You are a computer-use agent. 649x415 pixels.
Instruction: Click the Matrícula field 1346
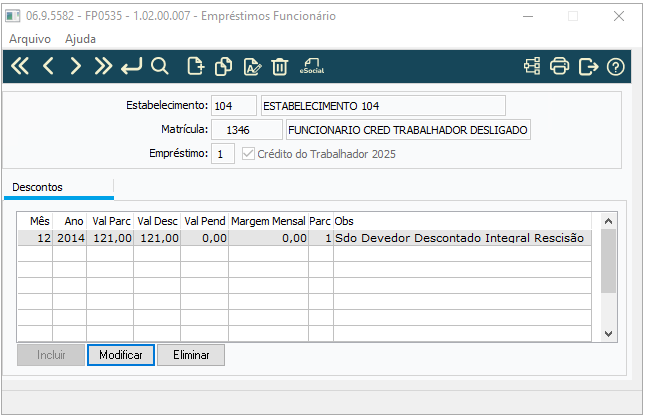point(247,130)
